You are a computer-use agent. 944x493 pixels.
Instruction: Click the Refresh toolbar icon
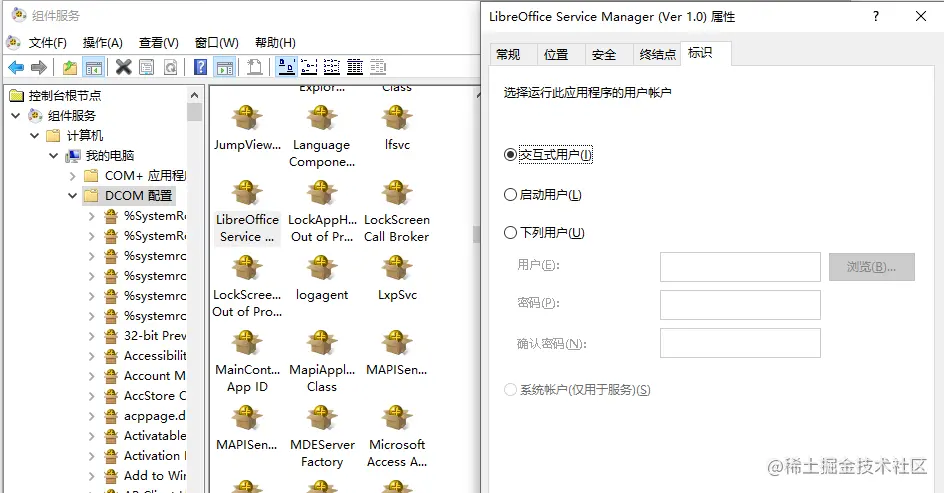(x=170, y=67)
